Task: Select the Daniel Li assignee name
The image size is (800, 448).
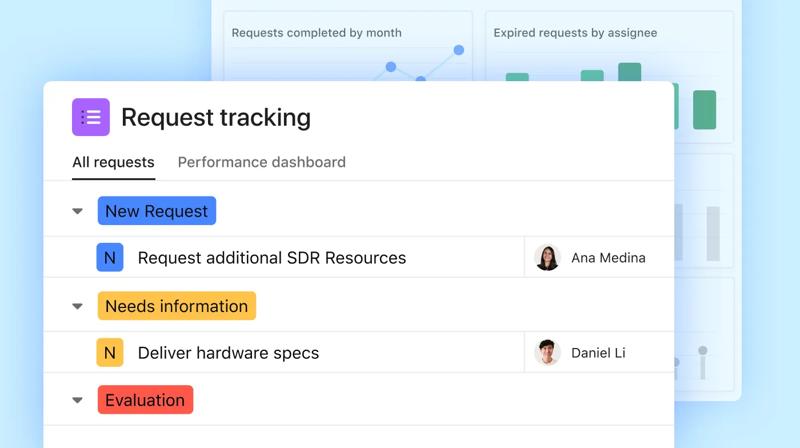Action: pyautogui.click(x=598, y=353)
